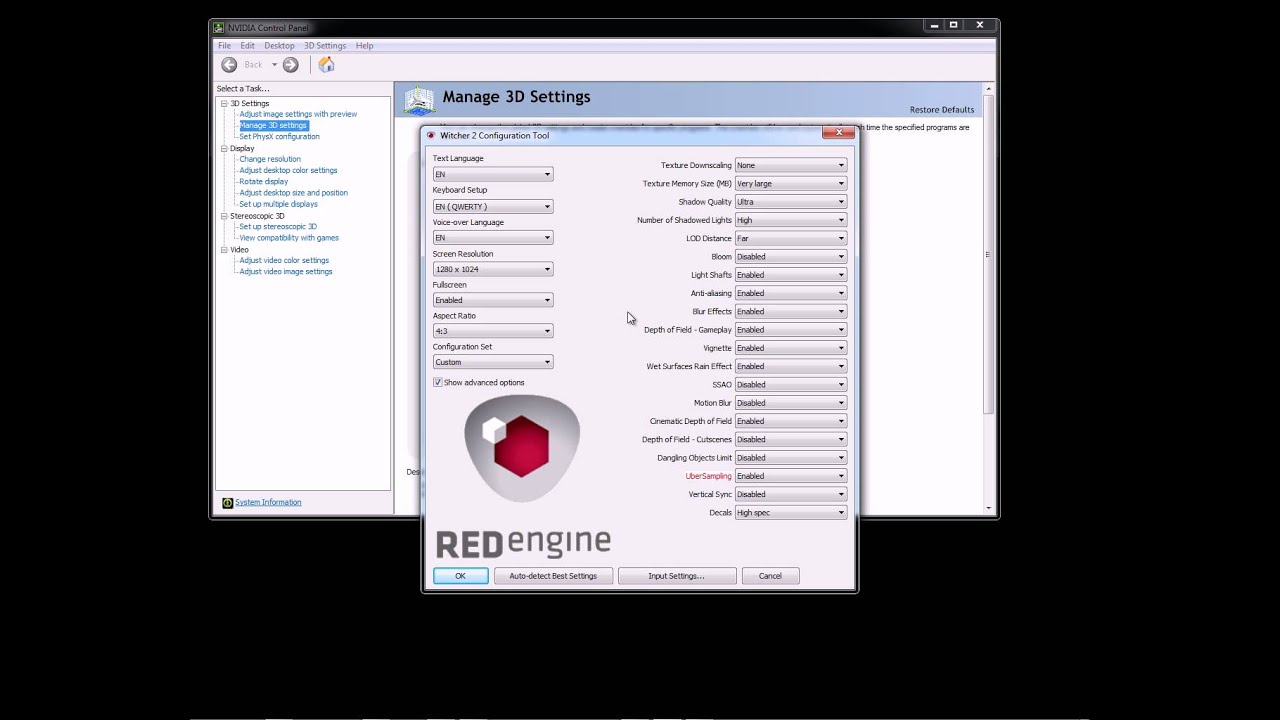Open the Desktop menu

pos(279,46)
